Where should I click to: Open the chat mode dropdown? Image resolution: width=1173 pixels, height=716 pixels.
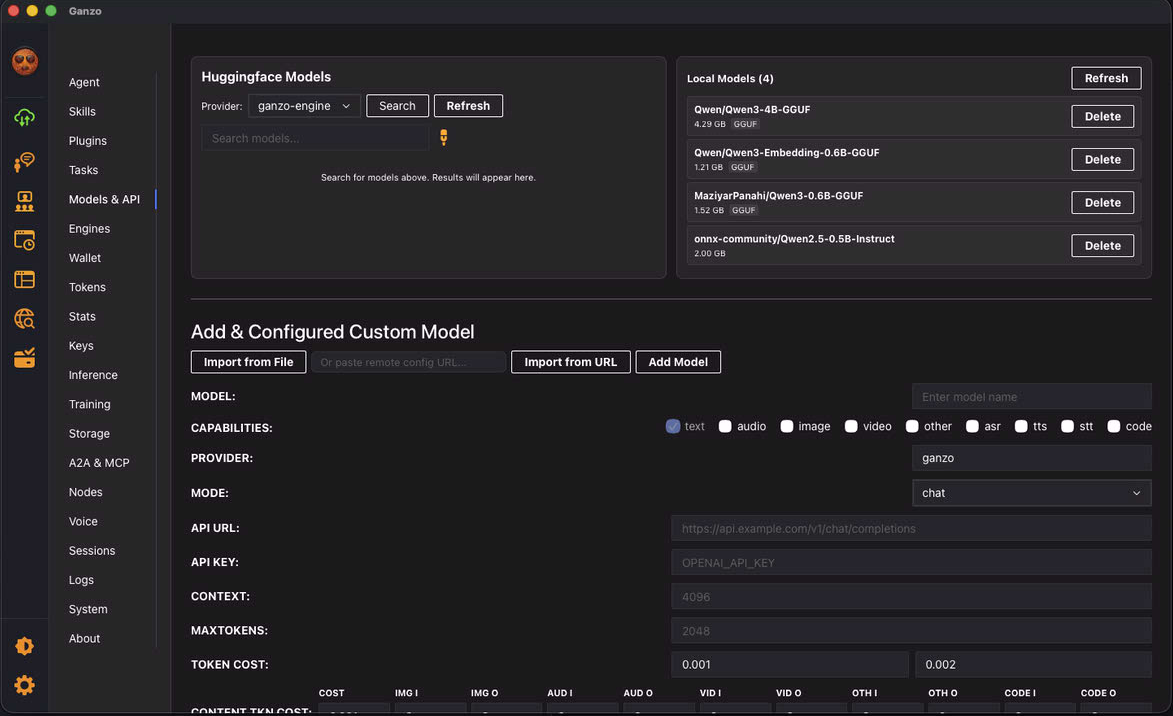click(x=1031, y=493)
